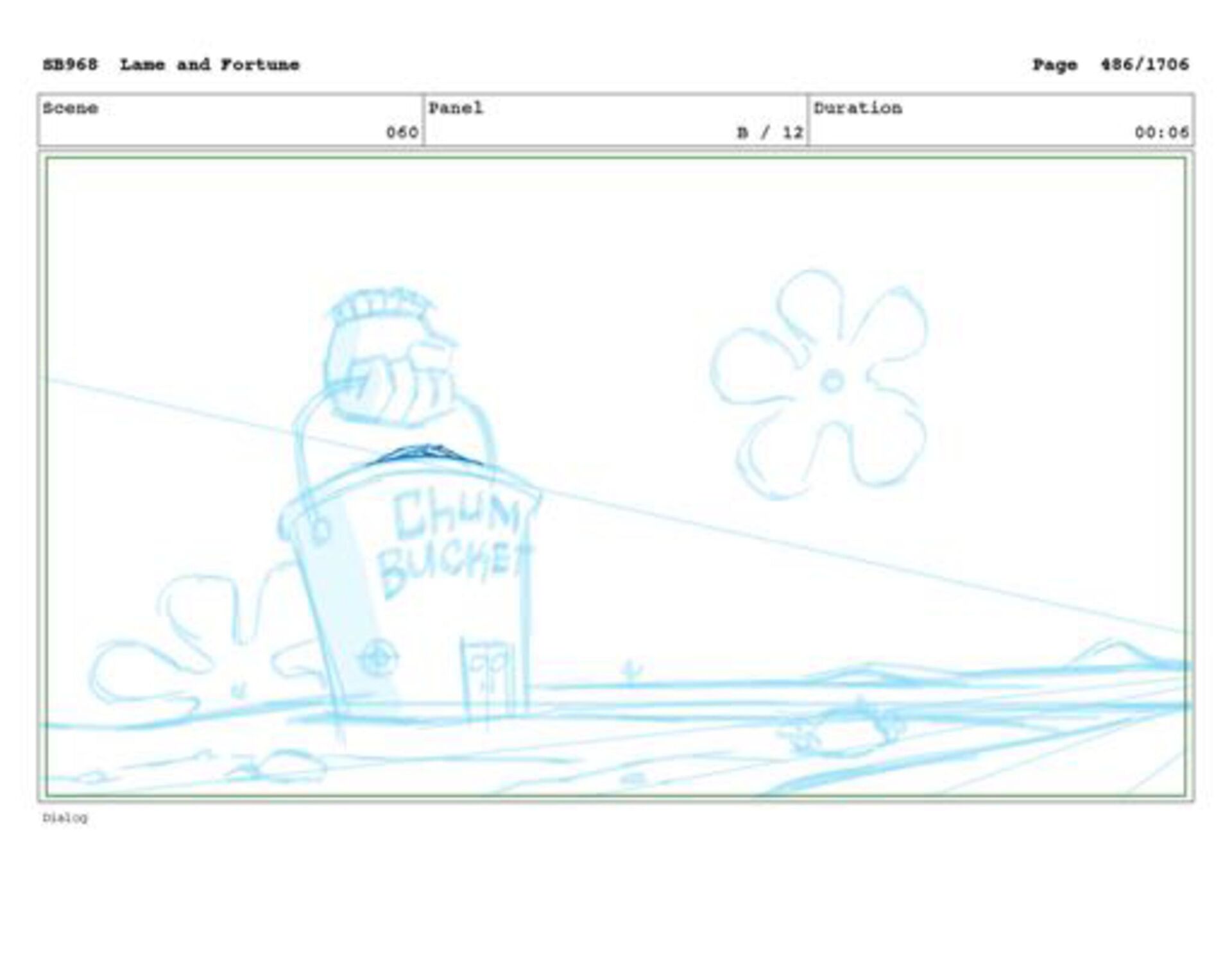This screenshot has height=954, width=1232.
Task: Click the 'Dialog' label below the panel
Action: click(65, 817)
